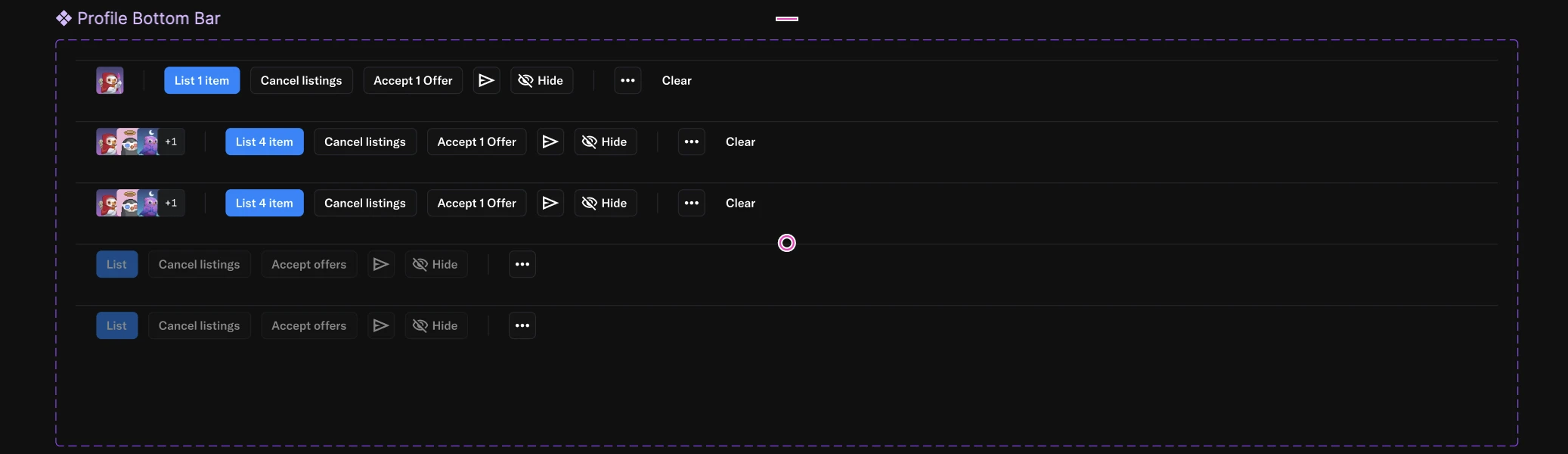Image resolution: width=1568 pixels, height=454 pixels.
Task: Click Accept offers in the upper disabled row
Action: 309,264
